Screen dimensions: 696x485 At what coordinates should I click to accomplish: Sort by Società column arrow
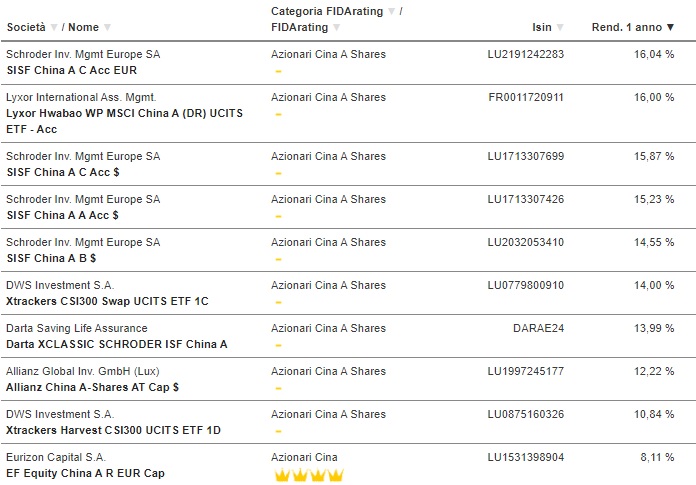[54, 28]
